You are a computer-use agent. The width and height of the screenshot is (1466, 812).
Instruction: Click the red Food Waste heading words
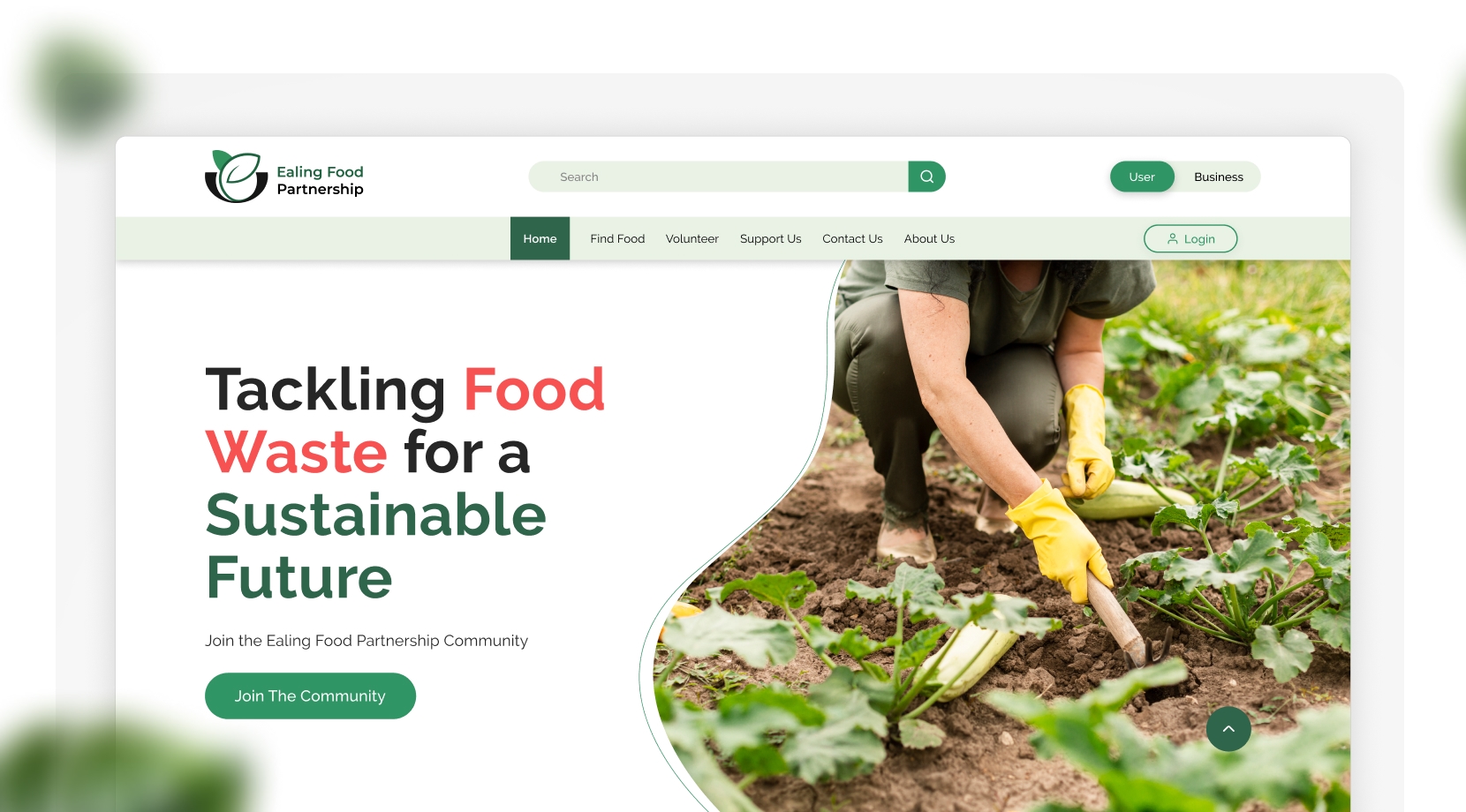[404, 420]
